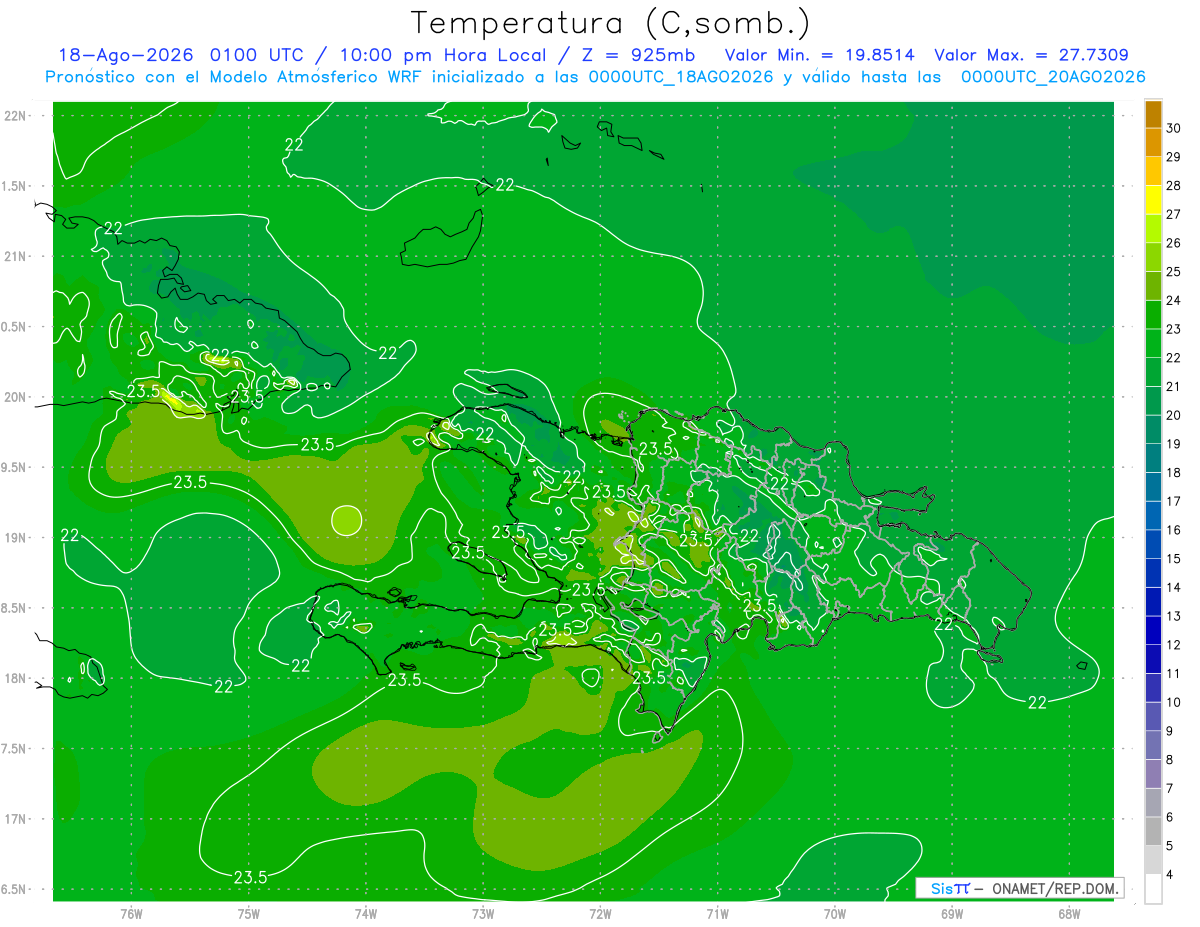The height and width of the screenshot is (927, 1200).
Task: Click the valid-until time '0000UTC_20AGO2026'
Action: pos(1053,77)
